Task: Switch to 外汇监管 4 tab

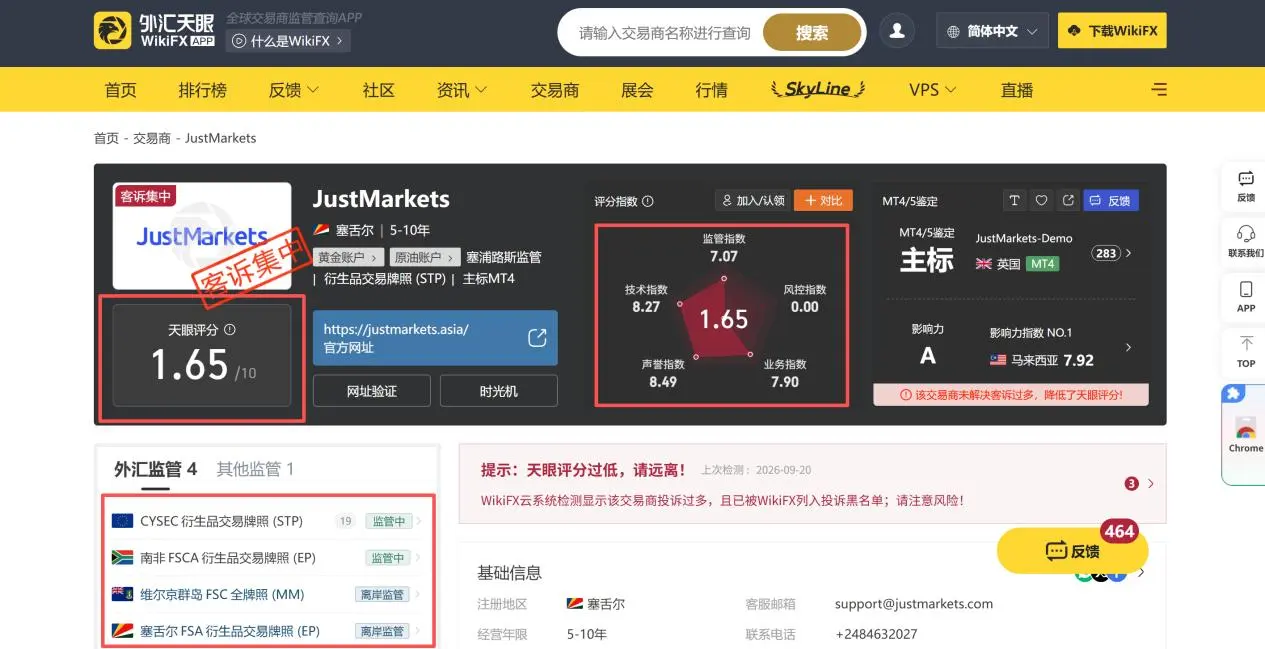Action: (x=155, y=469)
